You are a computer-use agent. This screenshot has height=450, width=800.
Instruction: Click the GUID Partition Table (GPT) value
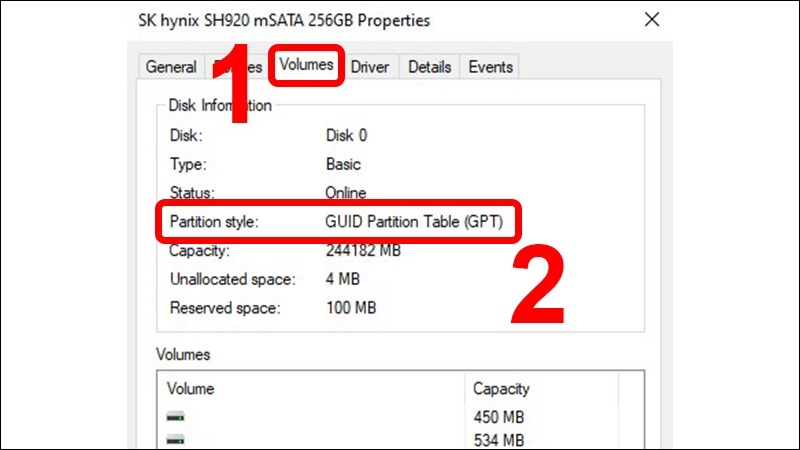point(420,222)
